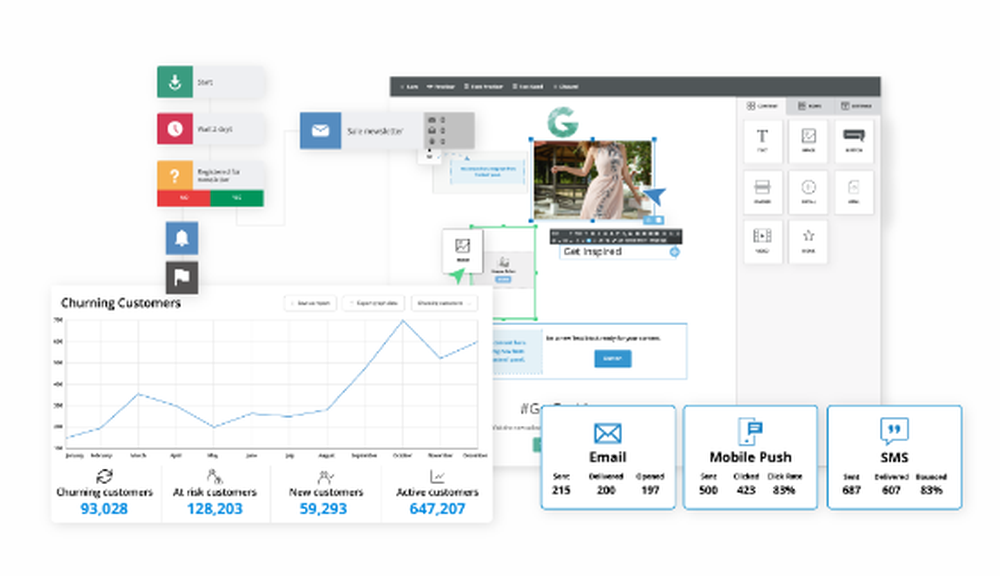Viewport: 1000px width, 576px height.
Task: Click the blue bell notification node
Action: pos(182,239)
